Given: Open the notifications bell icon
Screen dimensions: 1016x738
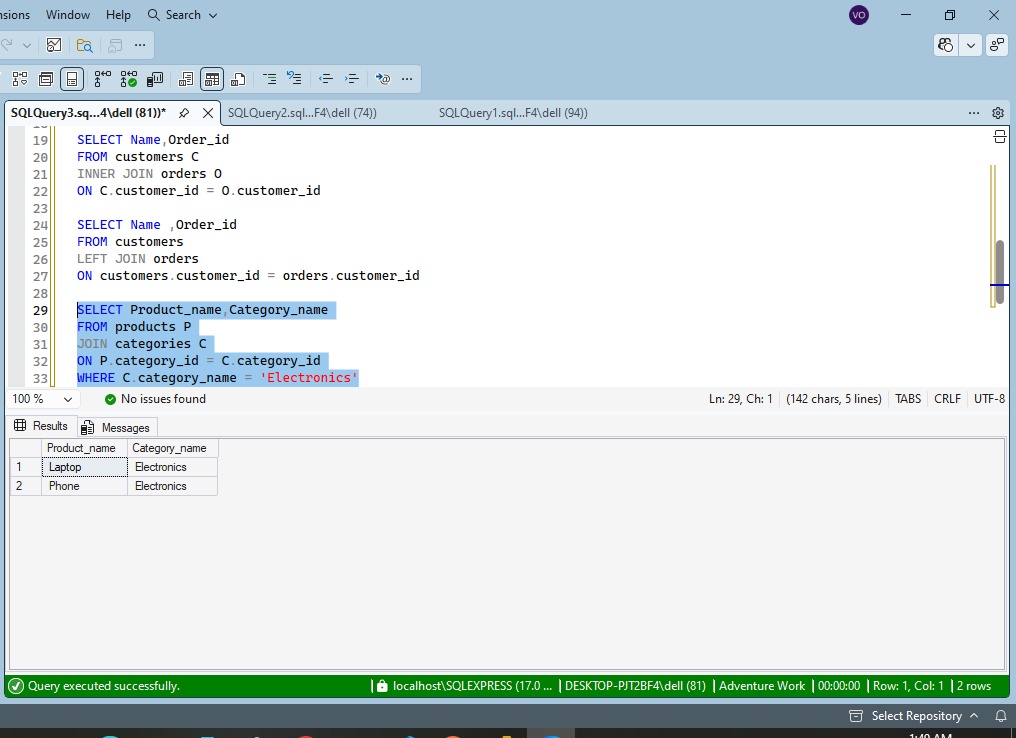Looking at the screenshot, I should 1000,716.
